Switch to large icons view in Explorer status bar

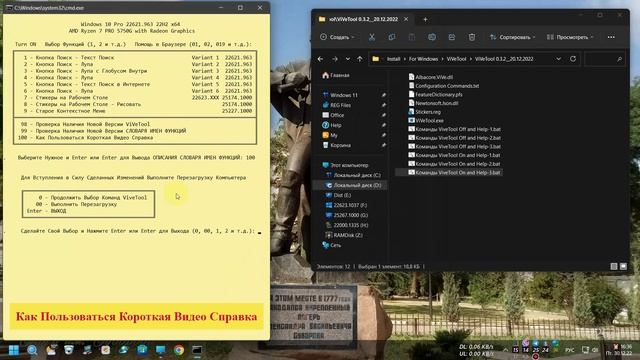(623, 267)
